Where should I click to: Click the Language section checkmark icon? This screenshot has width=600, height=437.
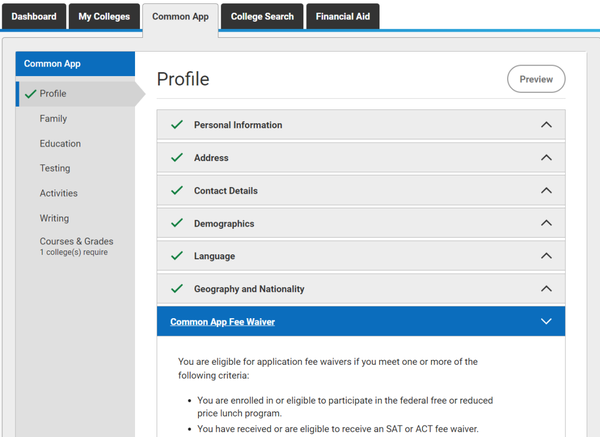pyautogui.click(x=177, y=256)
